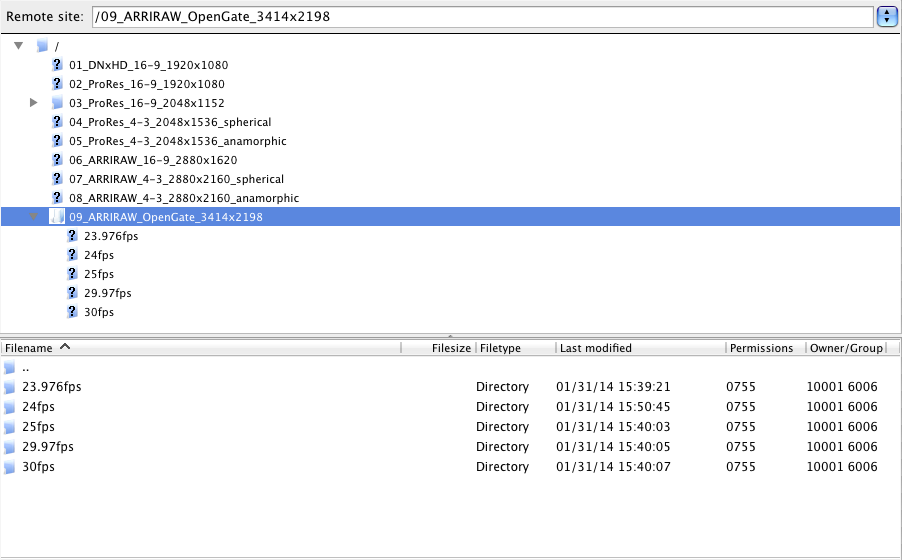Screen dimensions: 902x560
Task: Click the question-mark icon beside 07_ARRIRAW_4-3_2880x2160_spherical
Action: coord(56,178)
